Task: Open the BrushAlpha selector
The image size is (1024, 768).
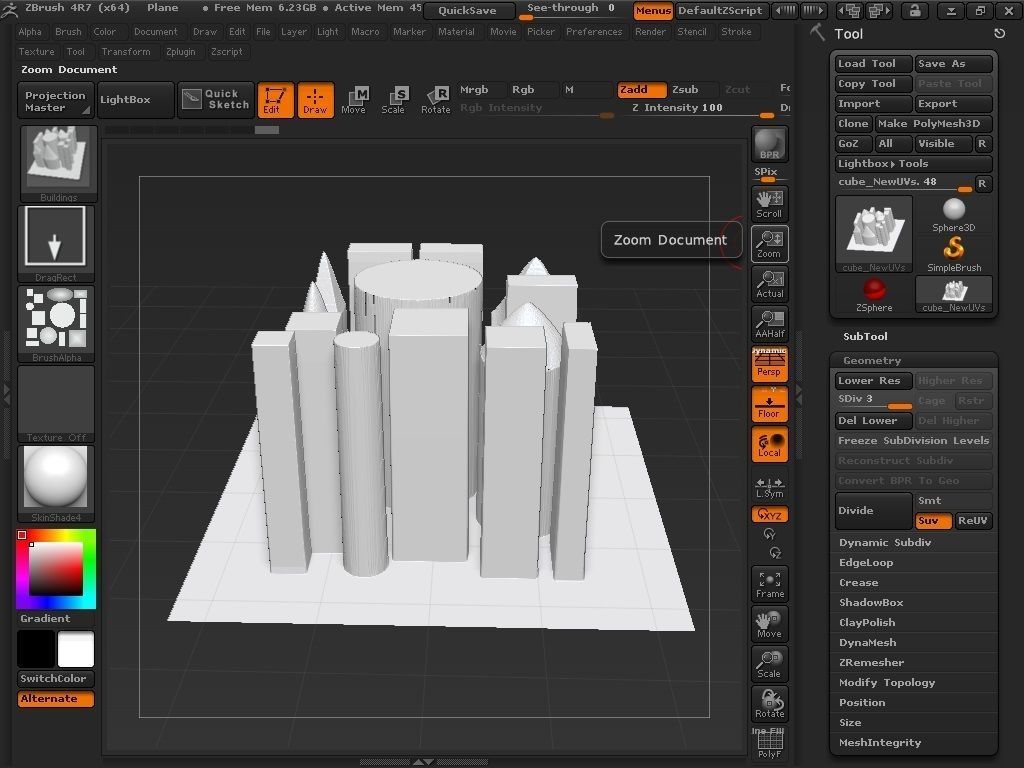Action: [56, 324]
